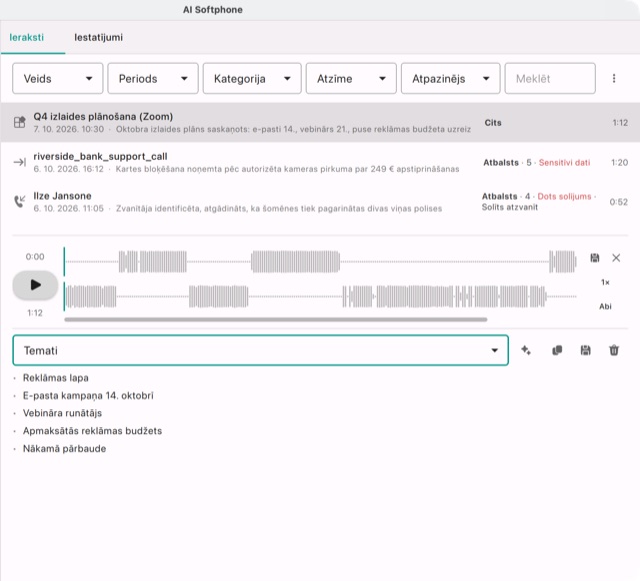Expand the Atzīme filter dropdown
This screenshot has height=581, width=640.
pyautogui.click(x=351, y=78)
